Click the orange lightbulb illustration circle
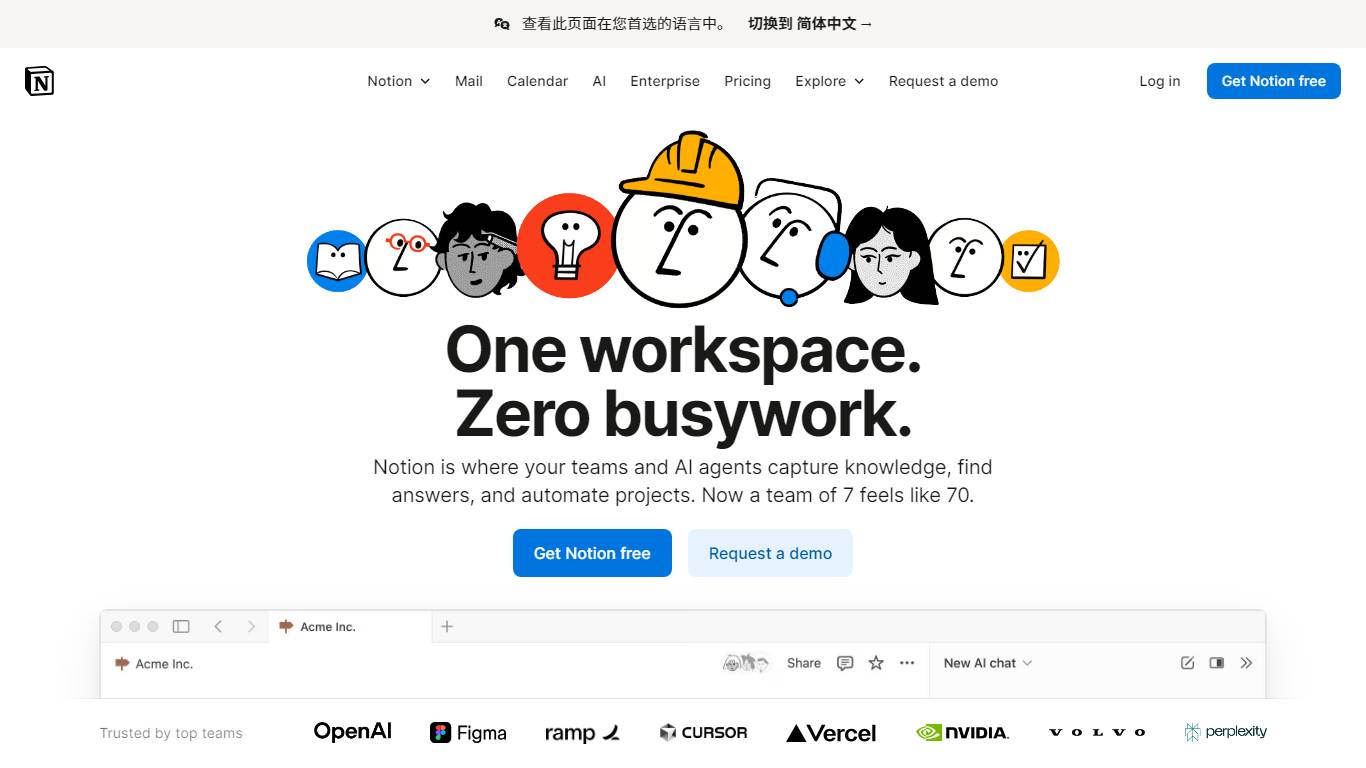The image size is (1366, 768). [568, 246]
